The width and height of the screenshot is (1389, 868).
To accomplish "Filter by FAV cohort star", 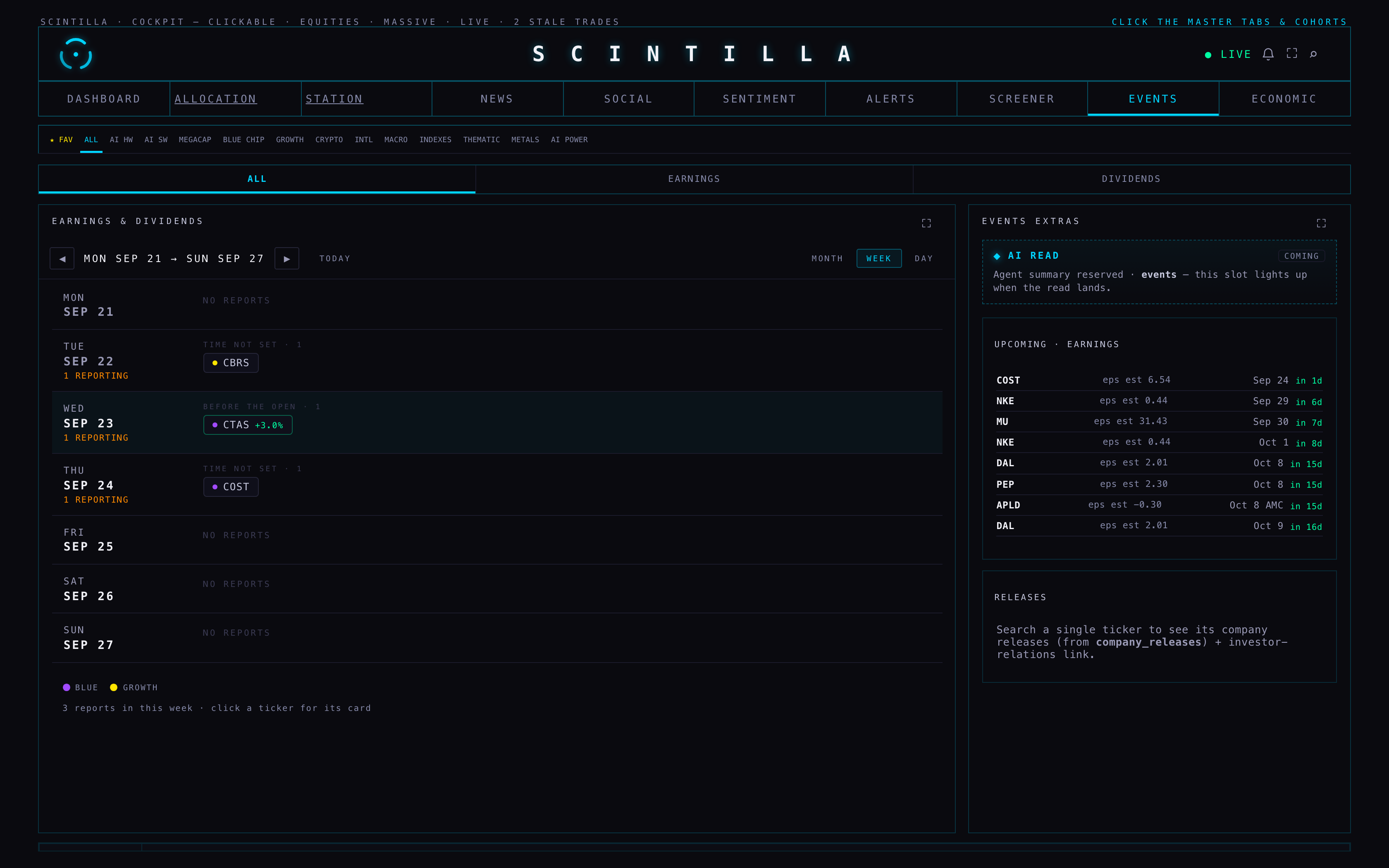I will 62,140.
